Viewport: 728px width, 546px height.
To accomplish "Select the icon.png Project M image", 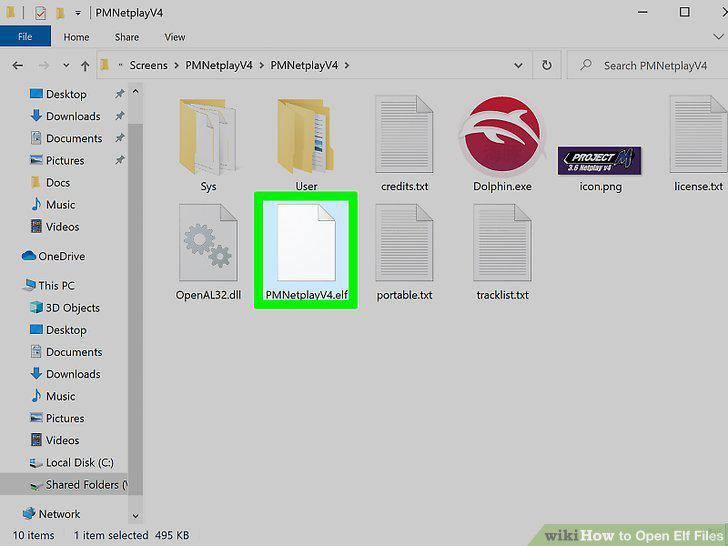I will pos(600,169).
